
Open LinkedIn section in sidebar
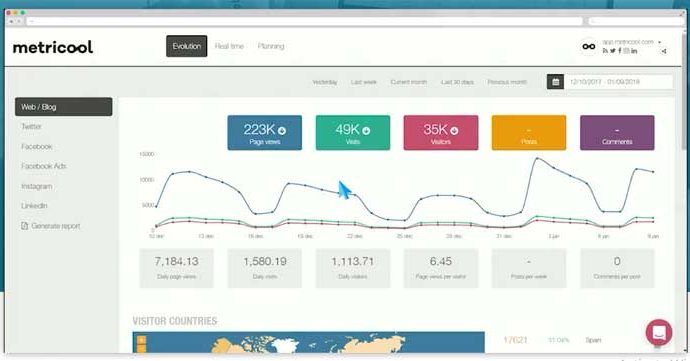coord(34,206)
